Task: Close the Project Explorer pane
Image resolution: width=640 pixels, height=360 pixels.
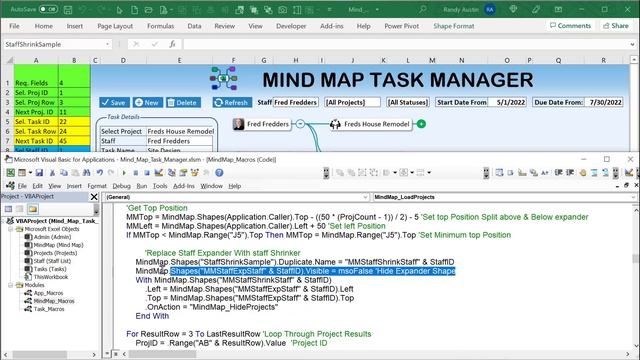Action: (x=94, y=197)
